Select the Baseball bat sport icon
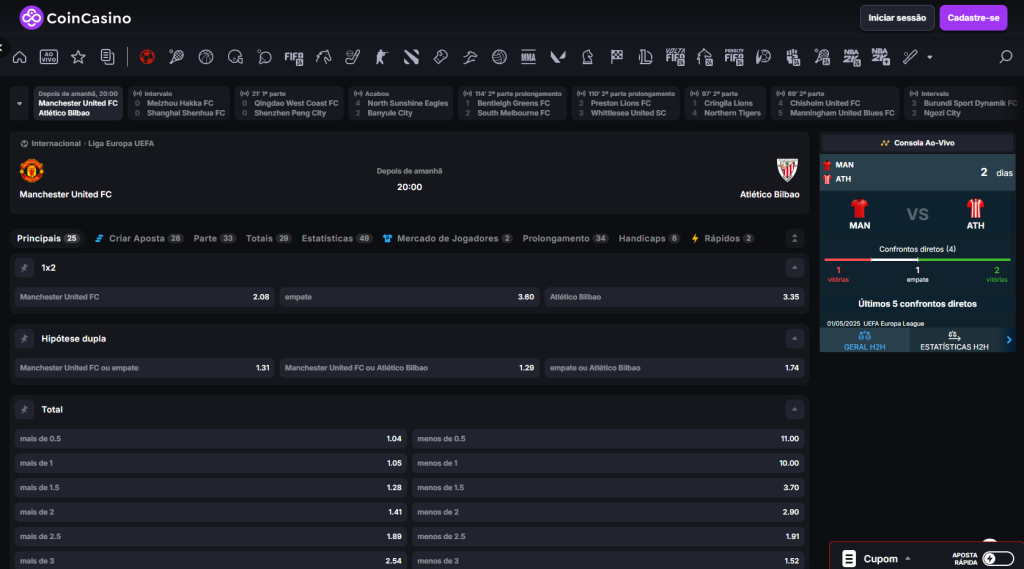The width and height of the screenshot is (1024, 569). pyautogui.click(x=910, y=57)
